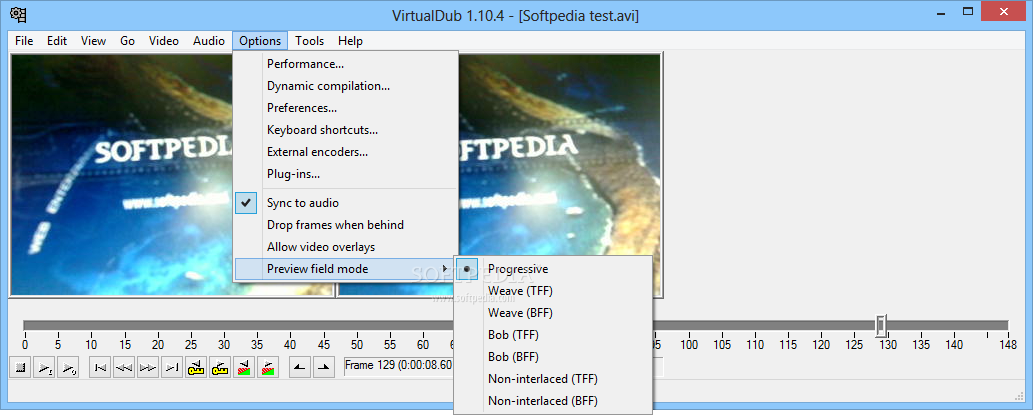This screenshot has height=415, width=1033.
Task: Open Preferences... dialog
Action: 346,107
